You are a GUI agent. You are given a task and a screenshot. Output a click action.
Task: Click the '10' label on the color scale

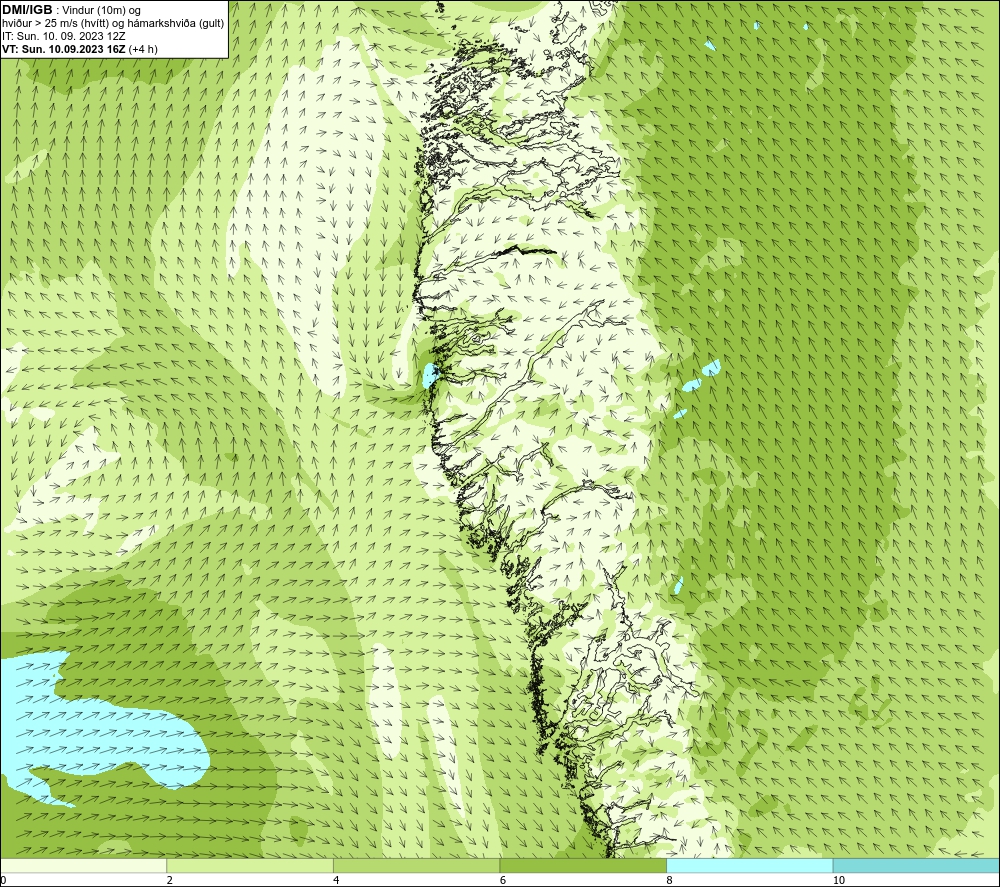[839, 880]
